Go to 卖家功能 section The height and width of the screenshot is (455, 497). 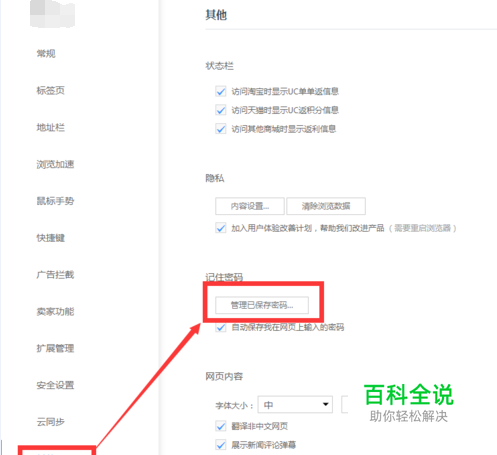55,311
